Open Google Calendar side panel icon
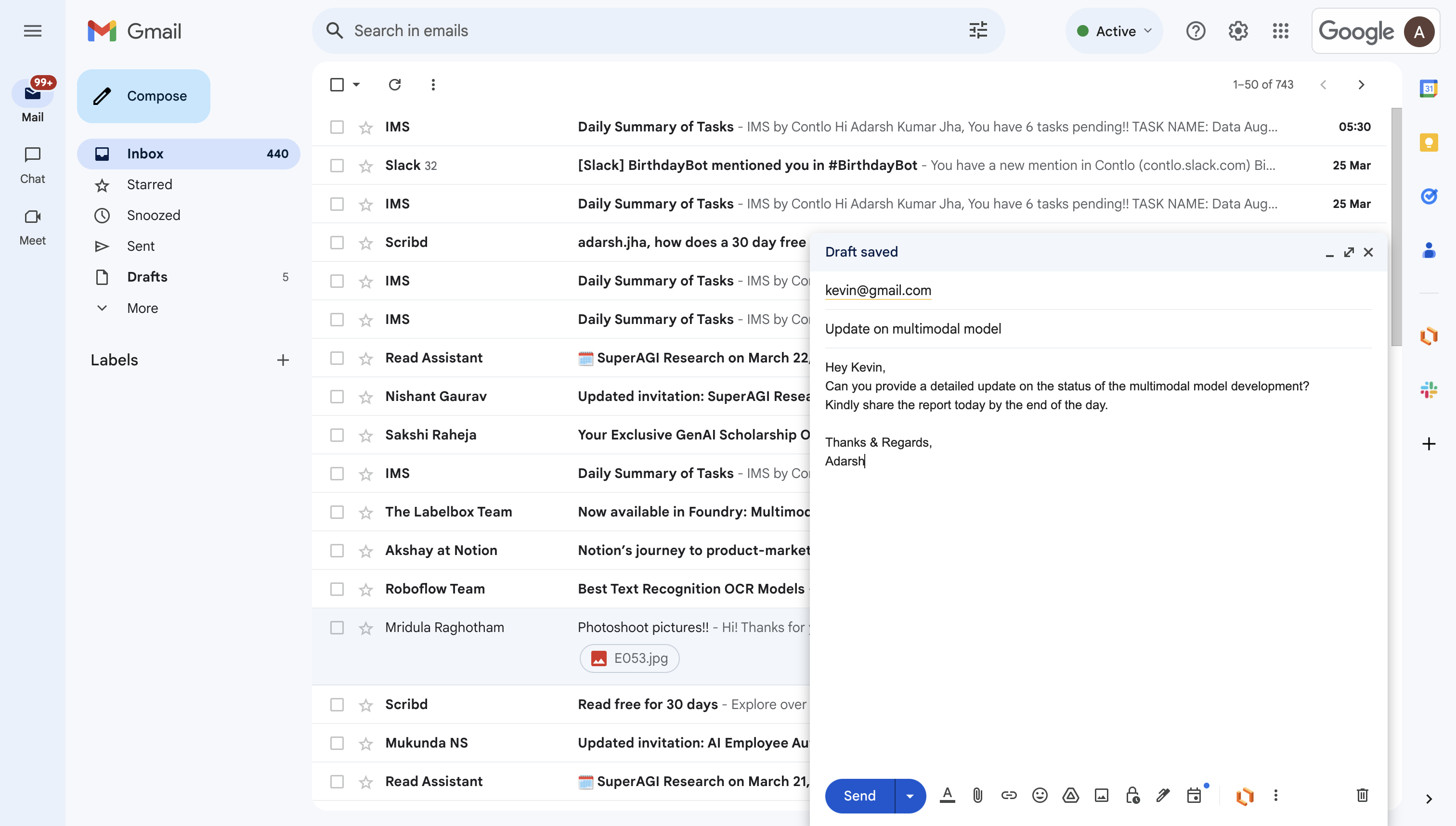This screenshot has width=1456, height=826. (1428, 89)
